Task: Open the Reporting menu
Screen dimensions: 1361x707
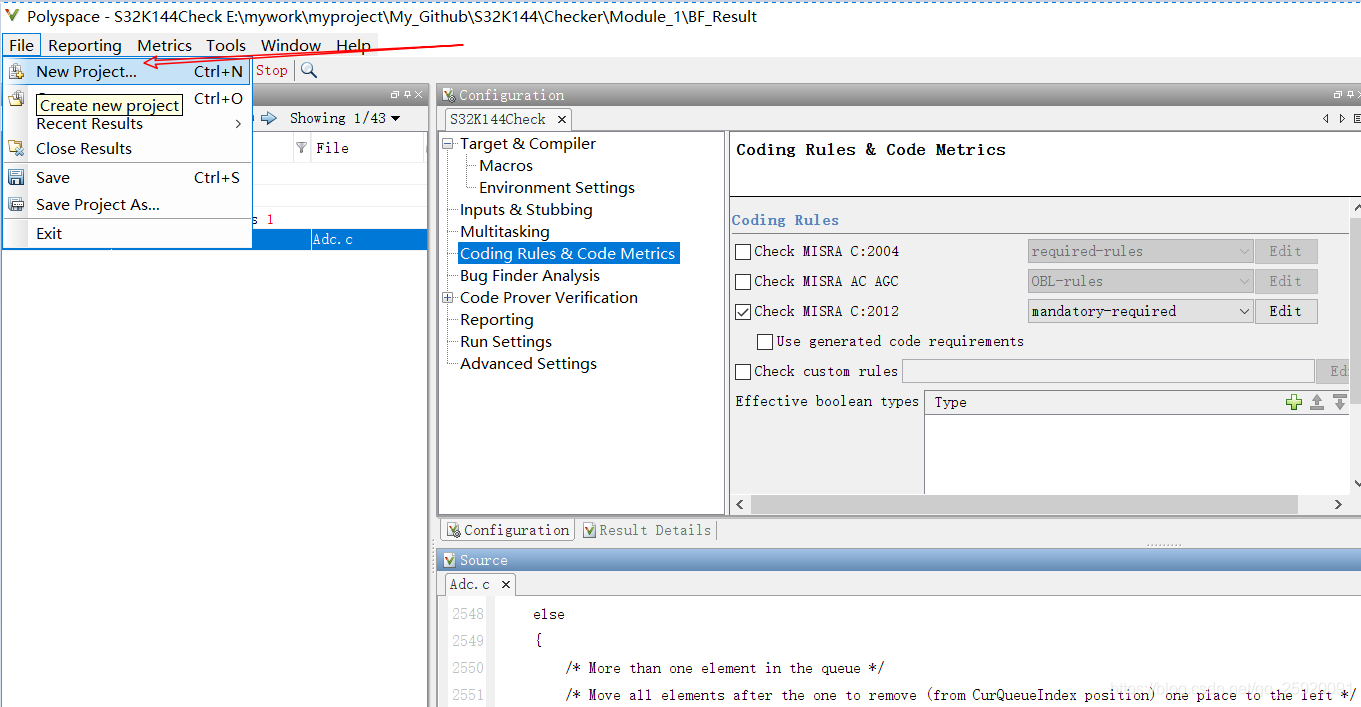Action: 85,45
